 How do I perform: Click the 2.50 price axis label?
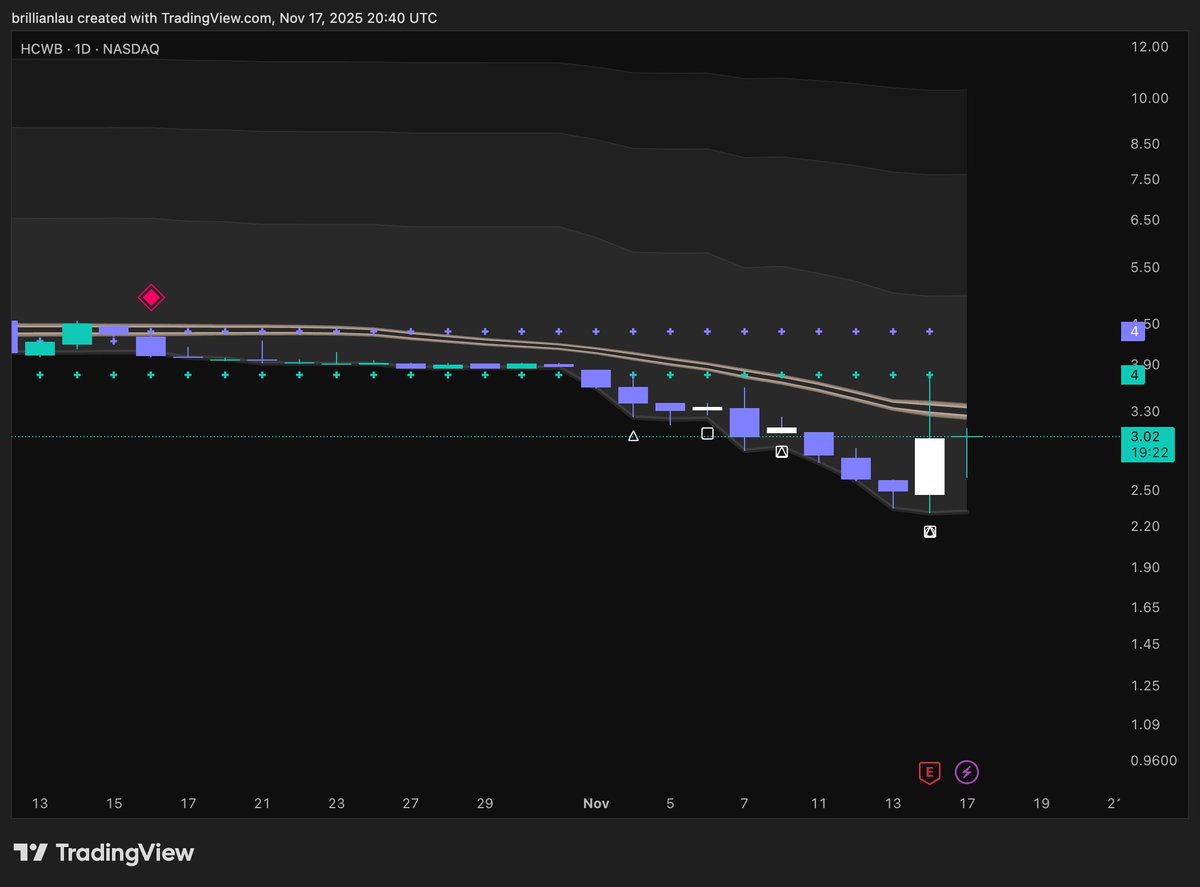coord(1145,489)
